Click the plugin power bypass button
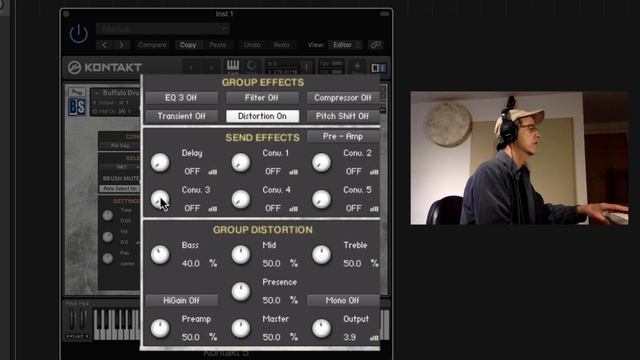Screen dimensions: 640x360 pyautogui.click(x=78, y=33)
